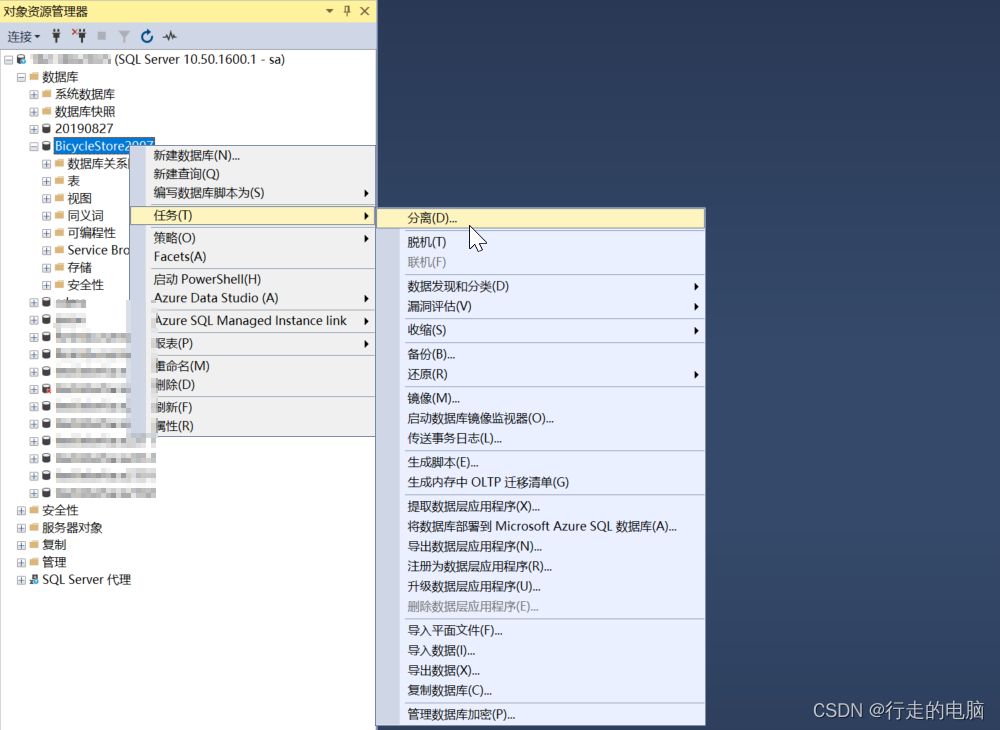
Task: Choose 导入平面文件(F)... menu entry
Action: [x=541, y=631]
